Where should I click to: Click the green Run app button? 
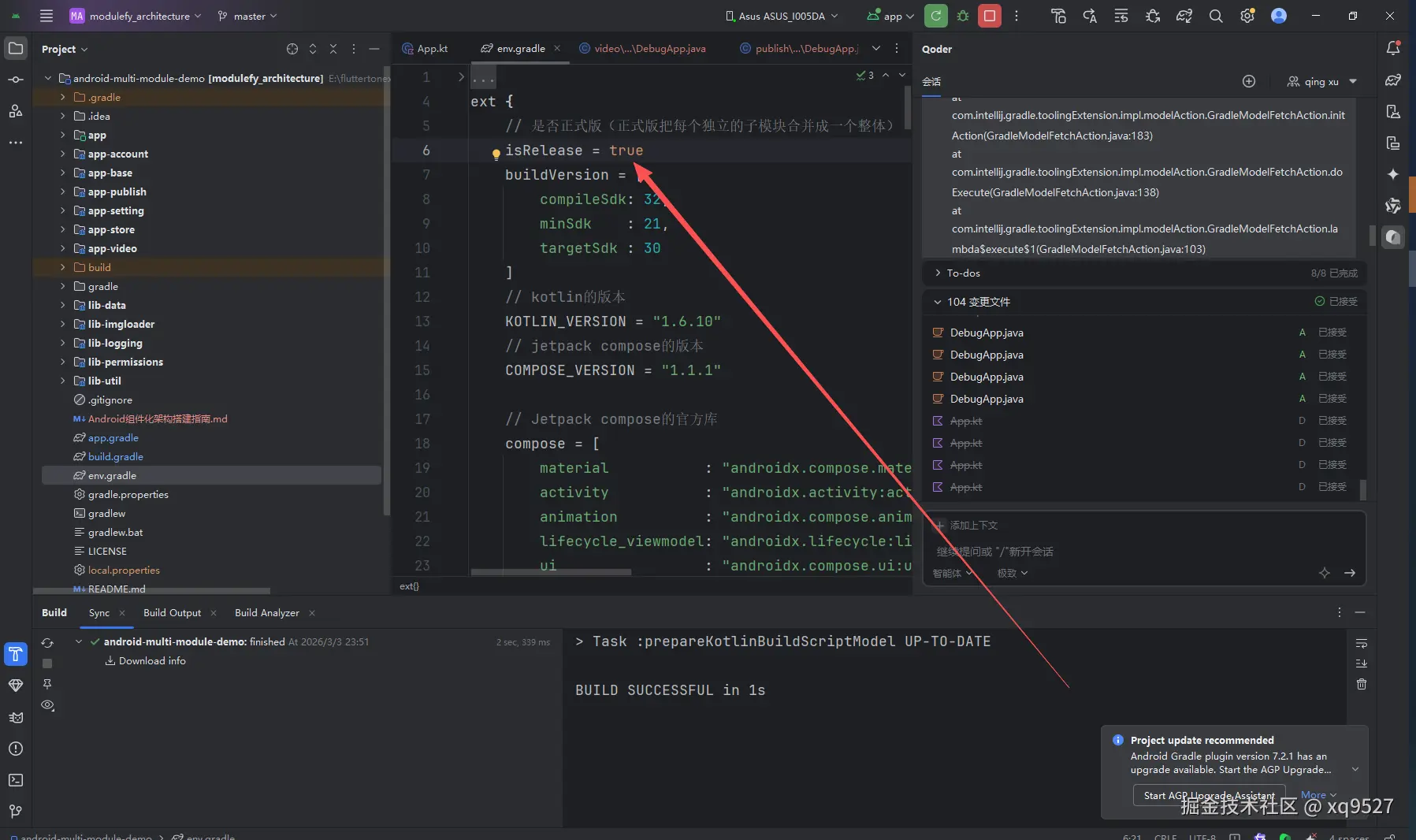point(935,16)
